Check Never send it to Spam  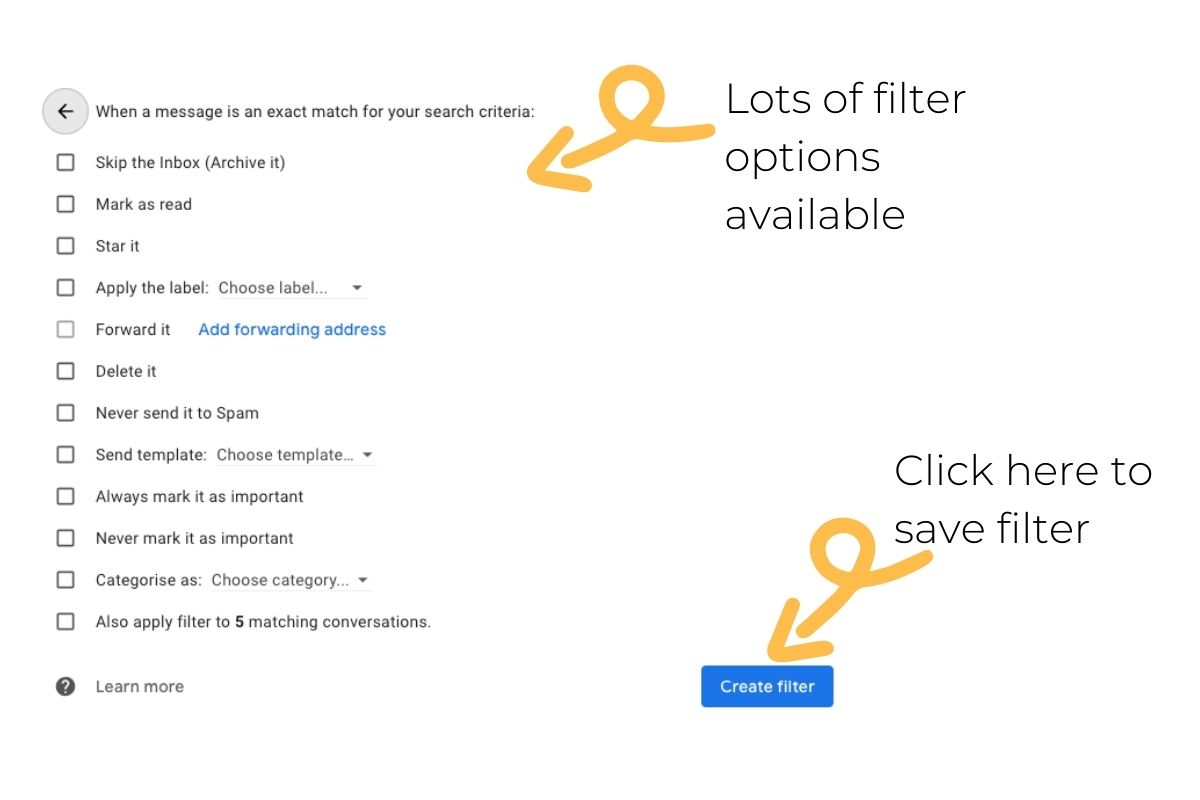65,412
